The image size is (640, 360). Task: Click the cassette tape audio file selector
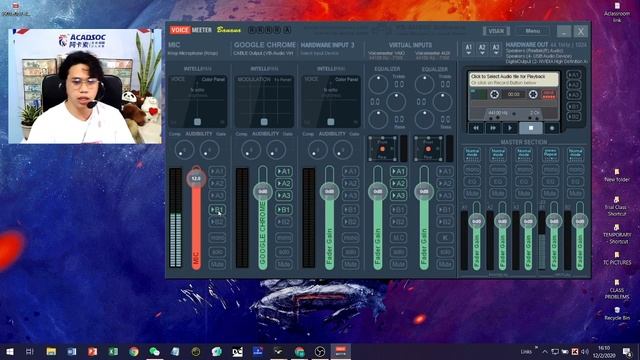coord(513,79)
